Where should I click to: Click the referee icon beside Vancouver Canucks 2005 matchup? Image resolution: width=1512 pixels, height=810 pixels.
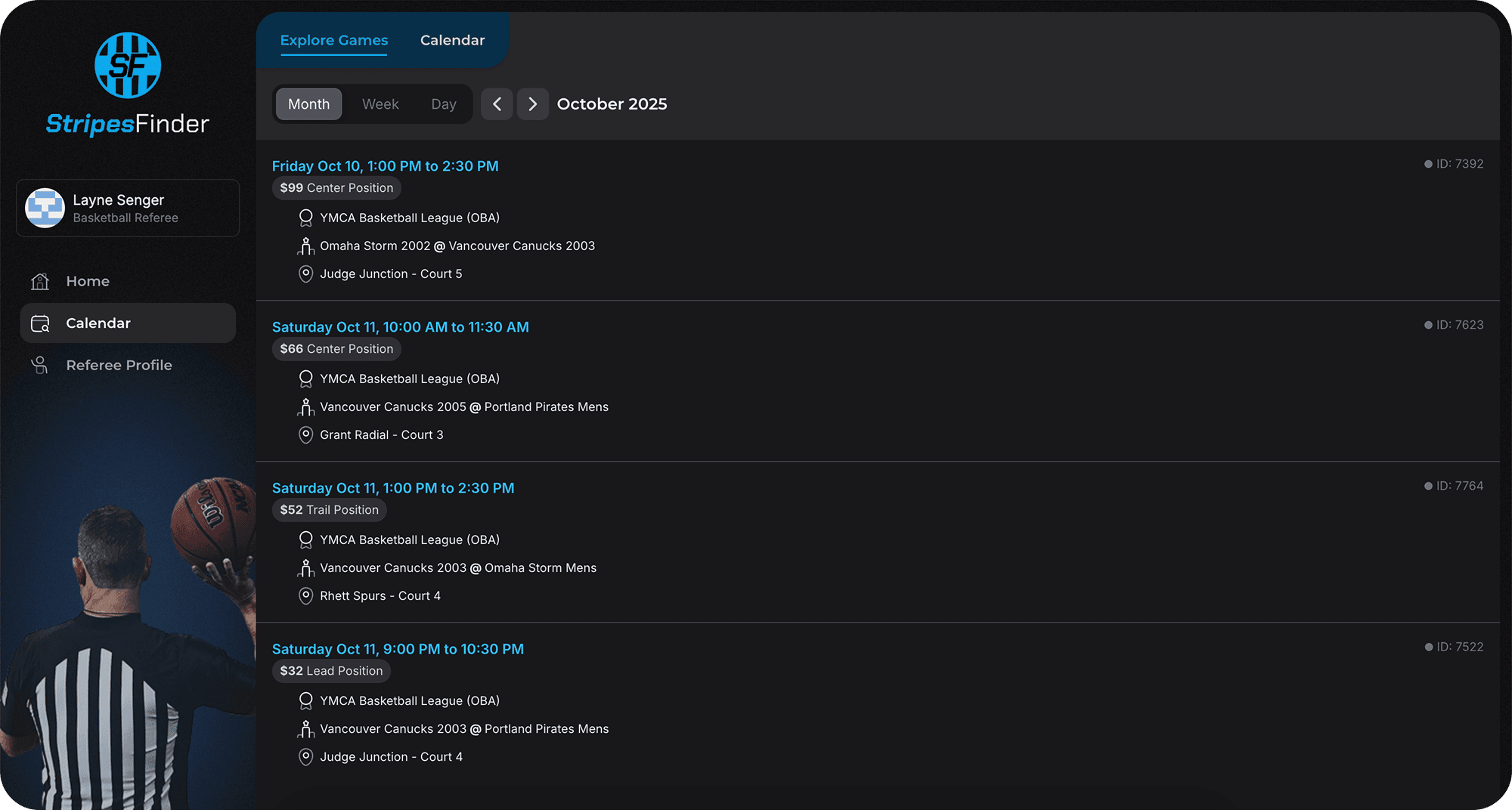[305, 407]
